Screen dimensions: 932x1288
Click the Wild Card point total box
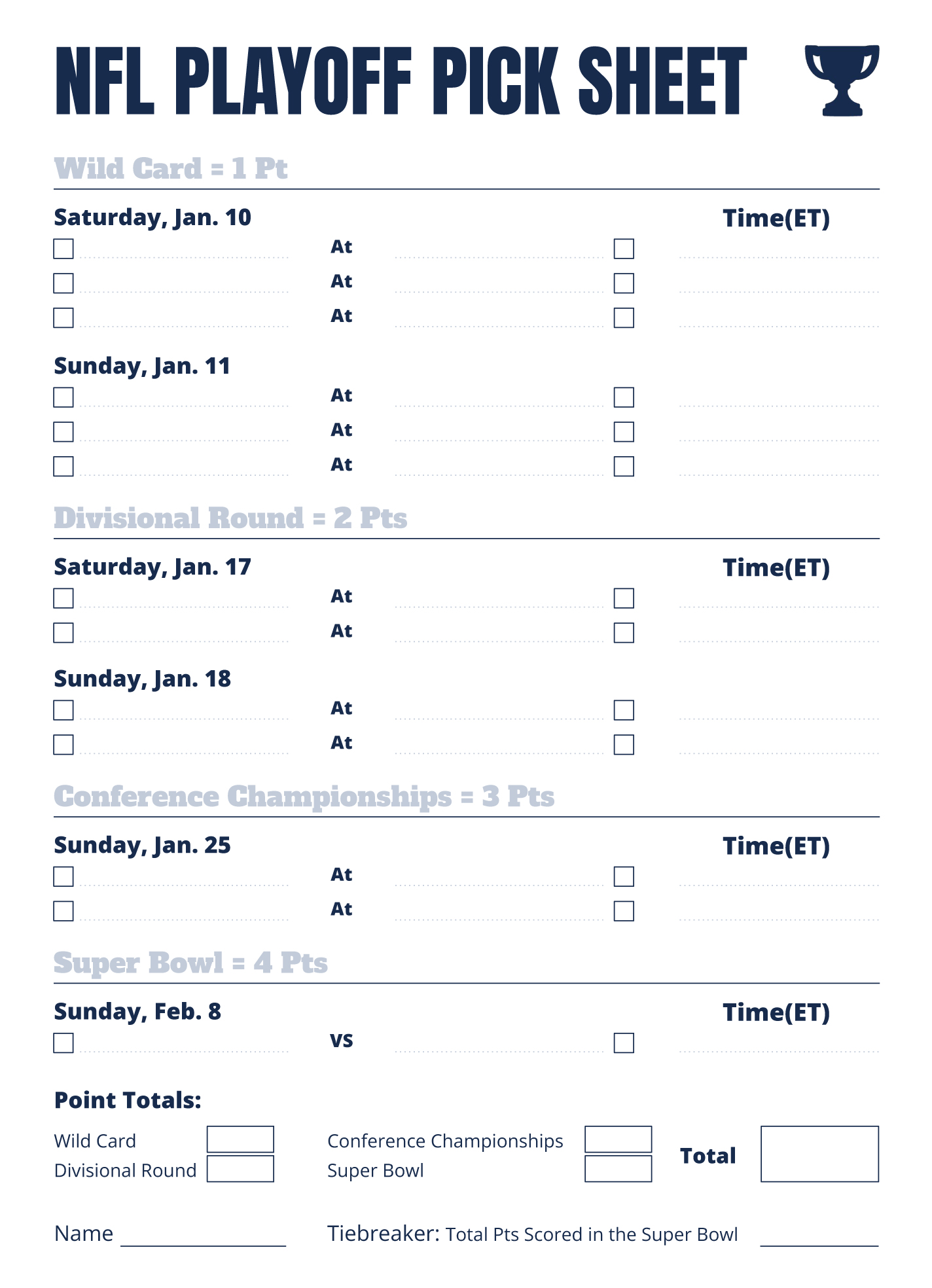click(x=240, y=1139)
